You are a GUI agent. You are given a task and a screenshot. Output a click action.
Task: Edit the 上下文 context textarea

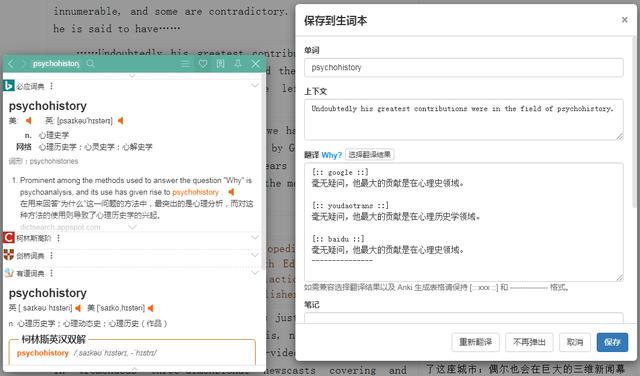[464, 120]
